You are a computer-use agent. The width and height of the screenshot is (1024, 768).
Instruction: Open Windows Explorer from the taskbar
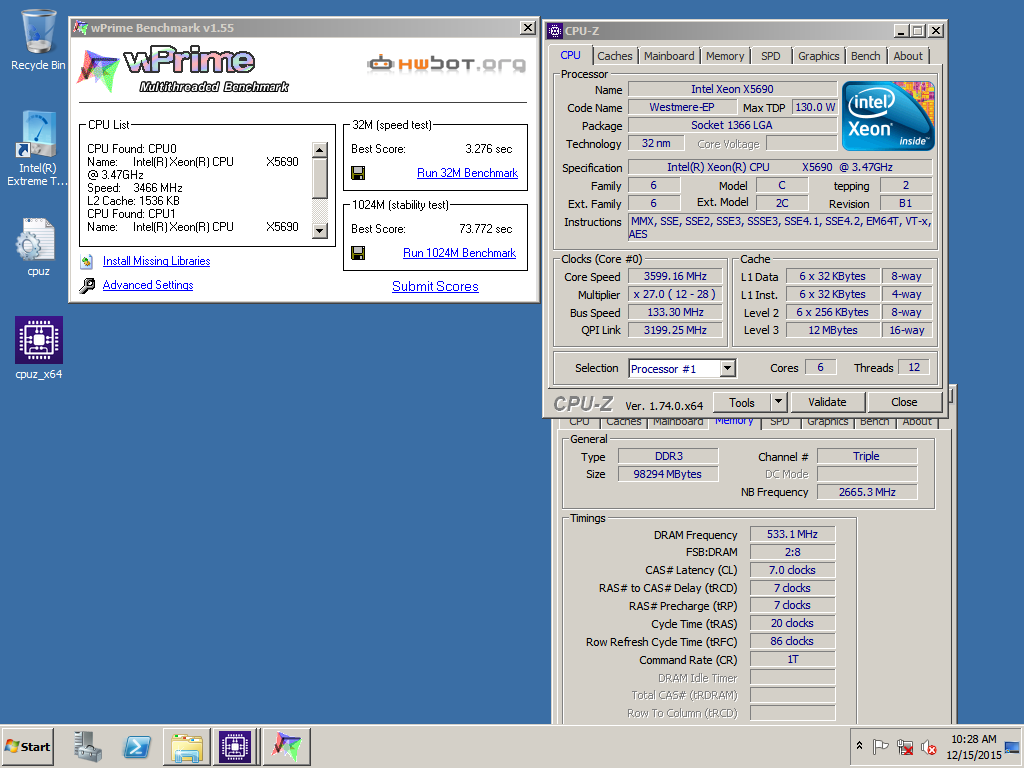point(186,746)
